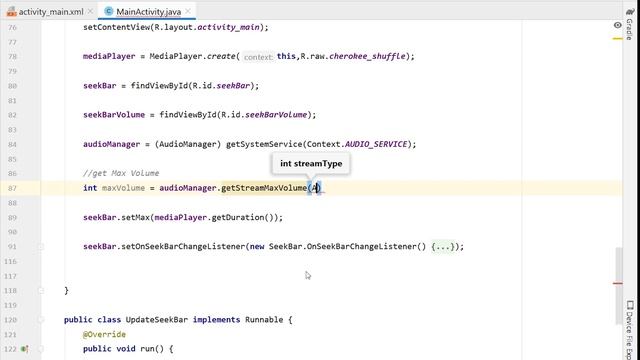Jump to the yellow warning stripe marker
Screen dimensions: 640x360
[x=618, y=38]
